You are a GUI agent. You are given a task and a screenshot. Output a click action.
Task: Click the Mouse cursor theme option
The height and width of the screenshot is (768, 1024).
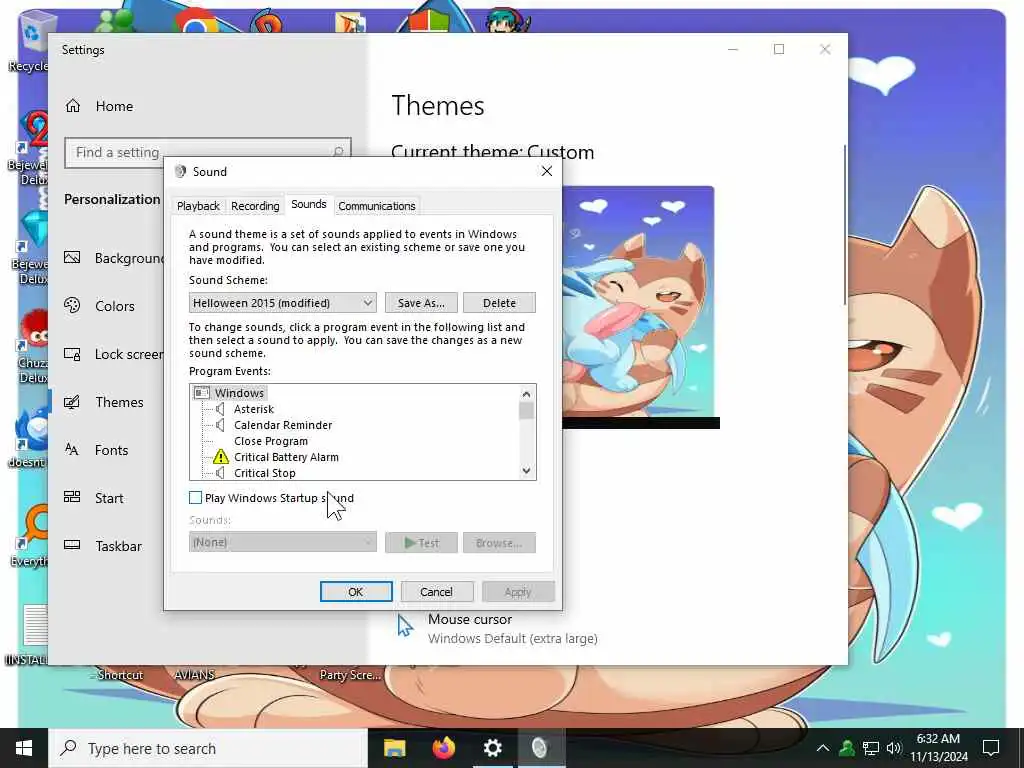pyautogui.click(x=496, y=628)
